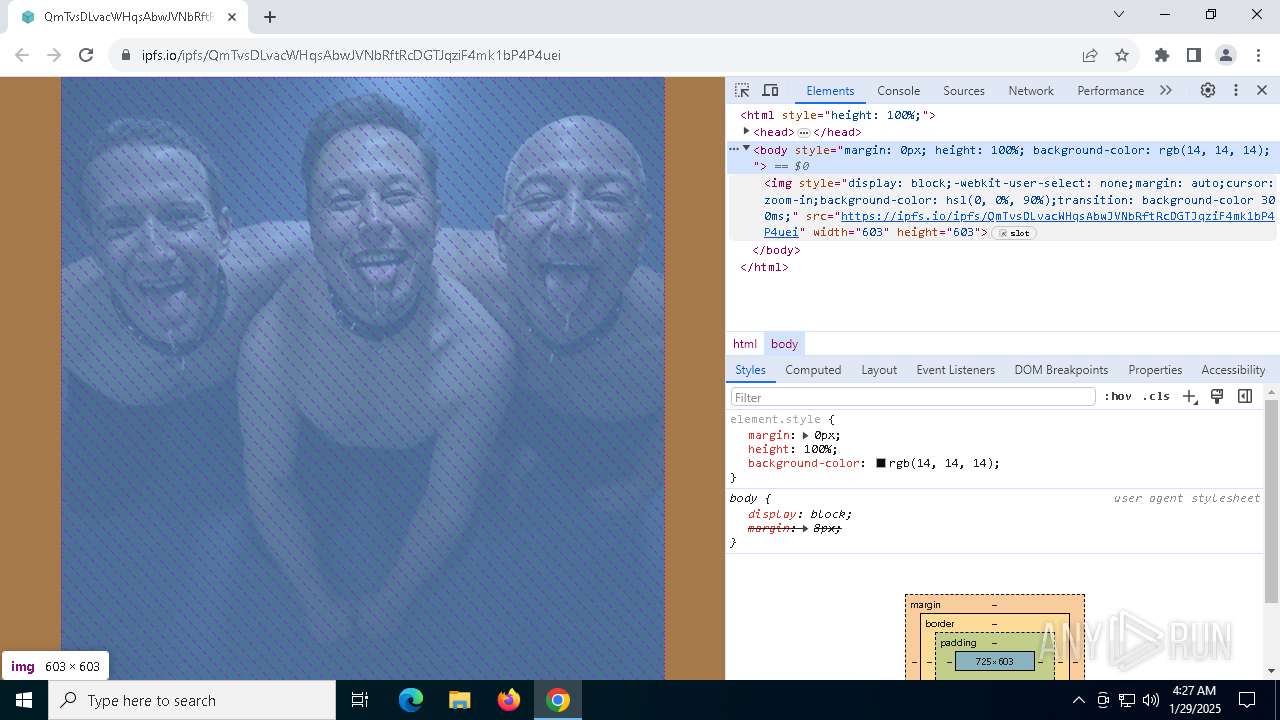The height and width of the screenshot is (720, 1280).
Task: Open the Accessibility pane
Action: [x=1233, y=369]
